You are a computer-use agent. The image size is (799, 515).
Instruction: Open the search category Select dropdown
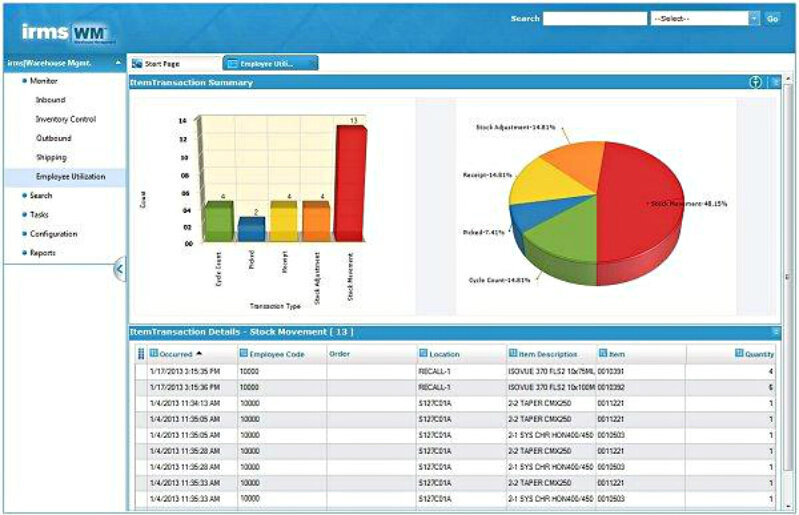(753, 18)
